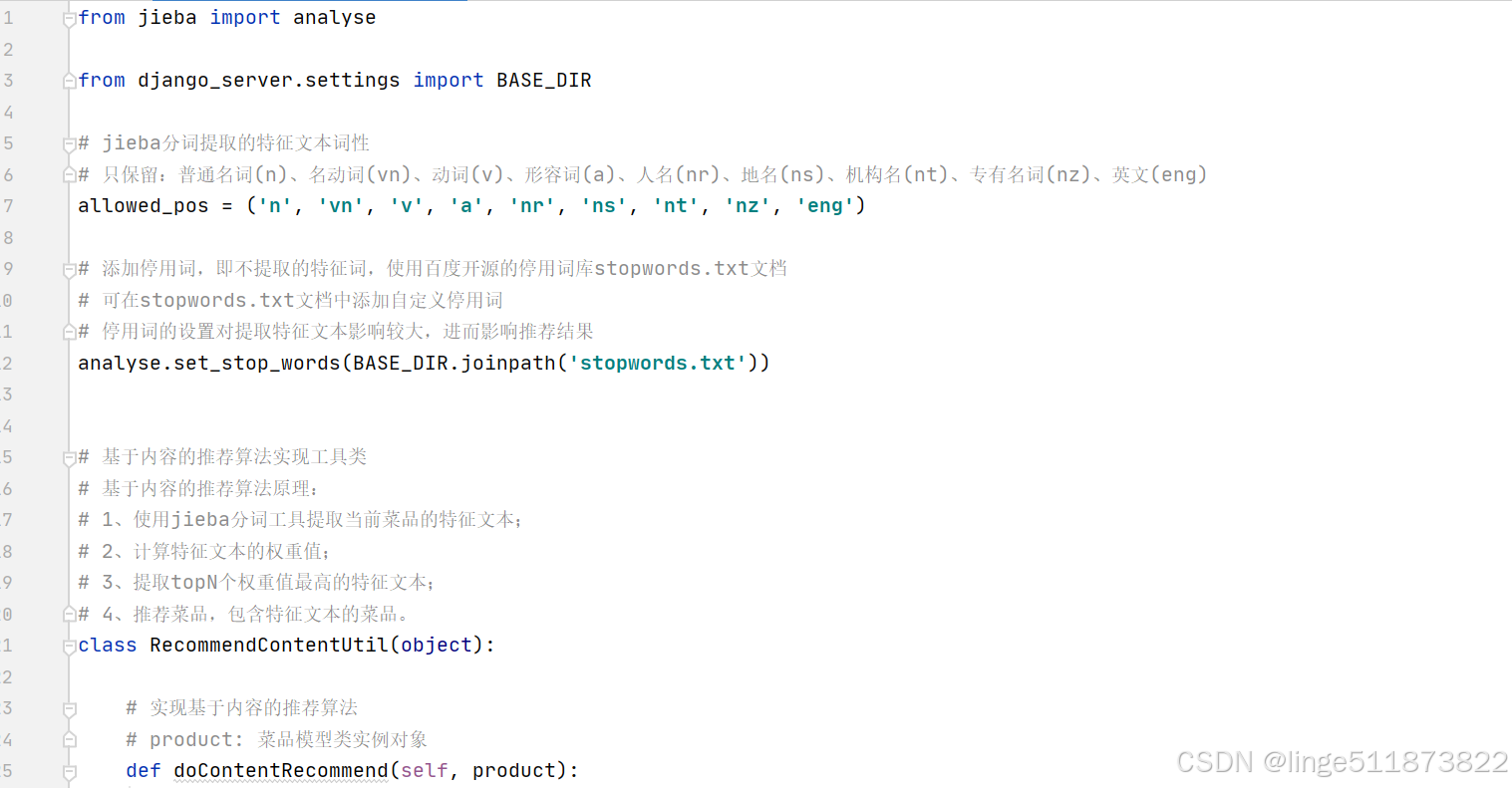Click 'django_server.settings' module name
The image size is (1512, 788).
[x=269, y=80]
